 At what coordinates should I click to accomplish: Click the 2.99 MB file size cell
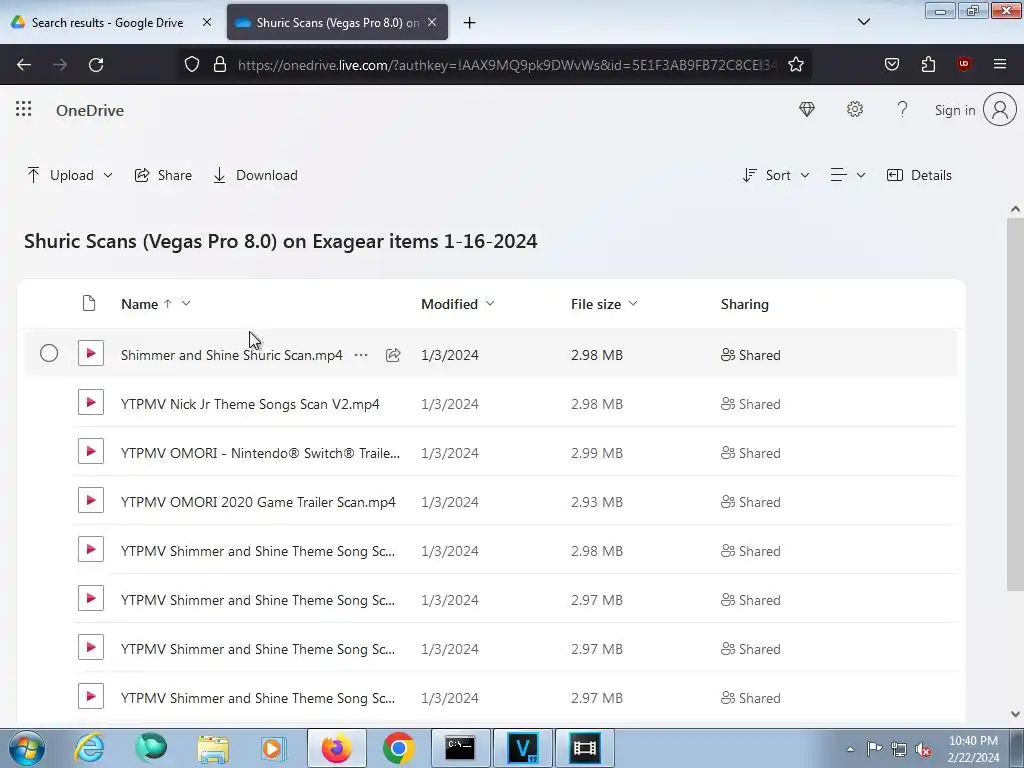596,453
